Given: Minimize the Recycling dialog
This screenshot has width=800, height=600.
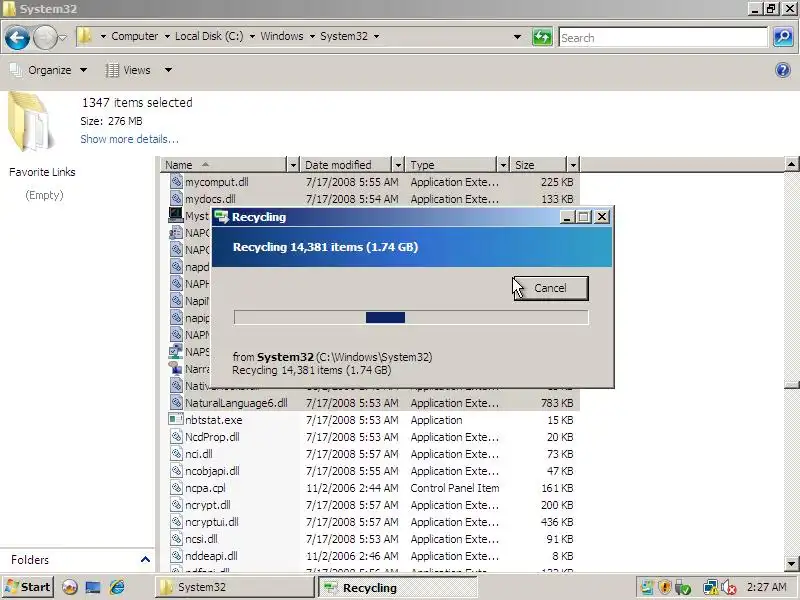Looking at the screenshot, I should coord(567,217).
